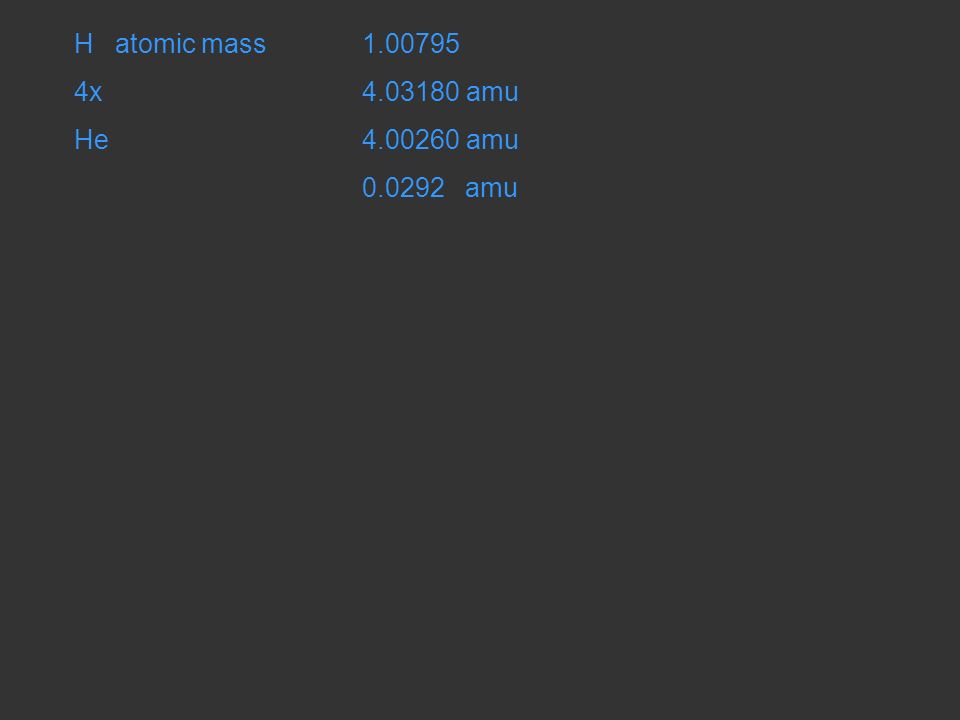The image size is (960, 720).
Task: Click the digit 4 in 4x
Action: [81, 92]
